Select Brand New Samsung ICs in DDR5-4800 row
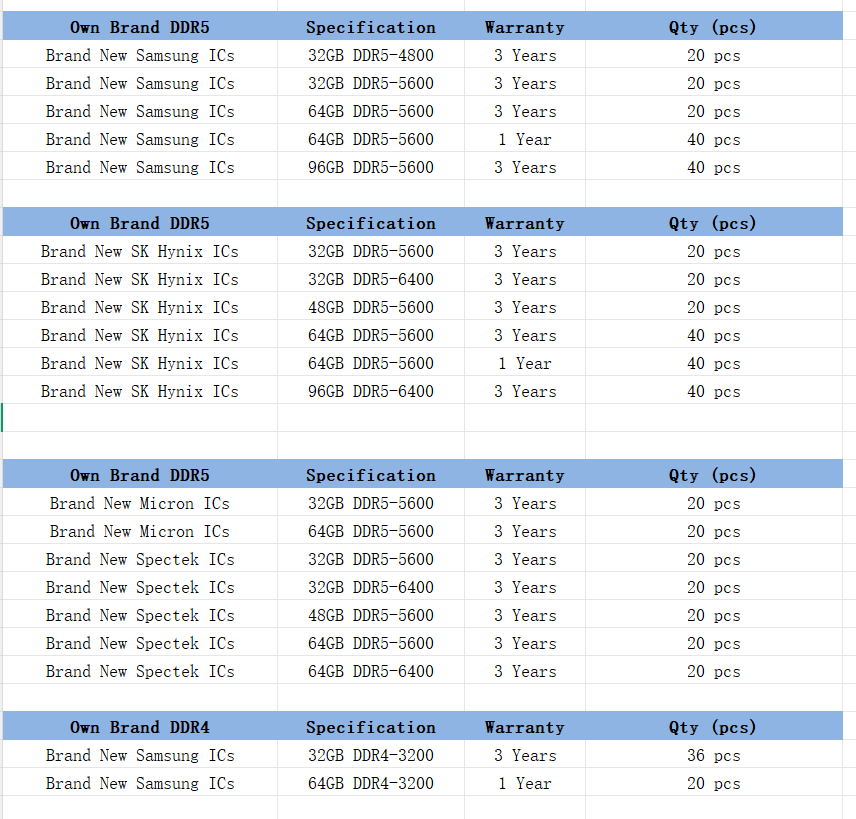856x819 pixels. [x=140, y=55]
